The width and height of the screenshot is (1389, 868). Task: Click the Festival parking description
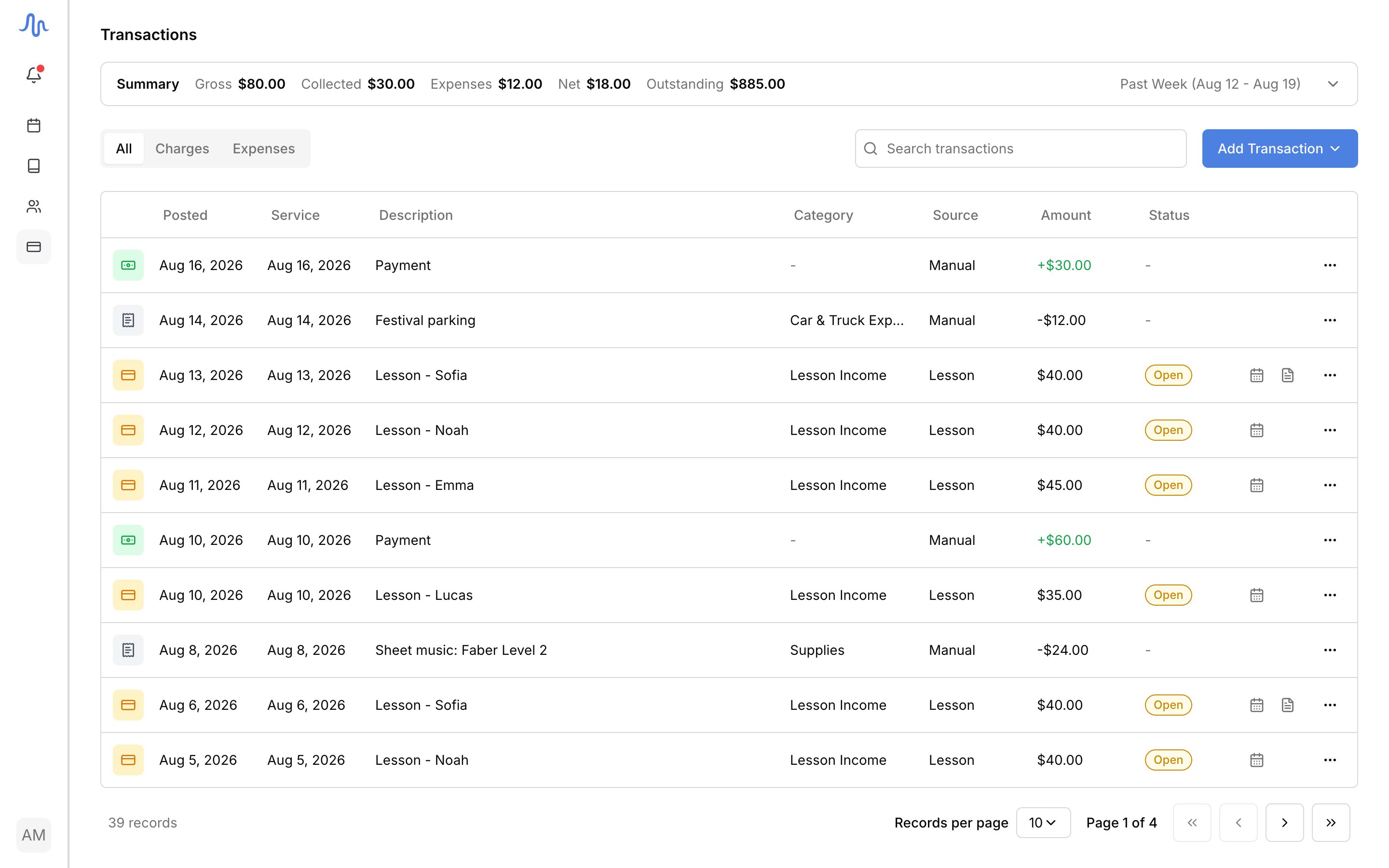tap(425, 320)
